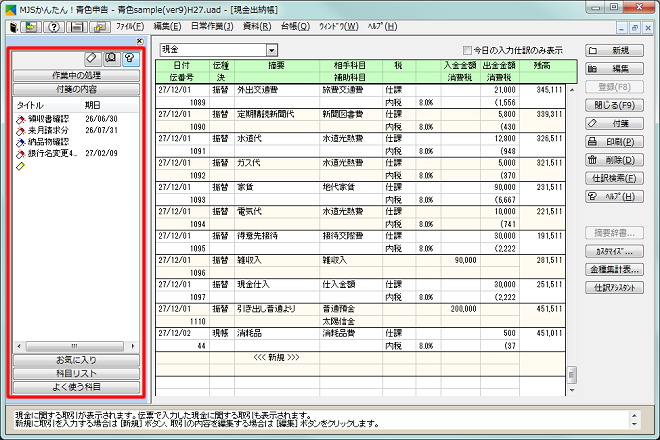Click the side panel horizontal scrollbar
660x440 pixels.
pos(76,346)
